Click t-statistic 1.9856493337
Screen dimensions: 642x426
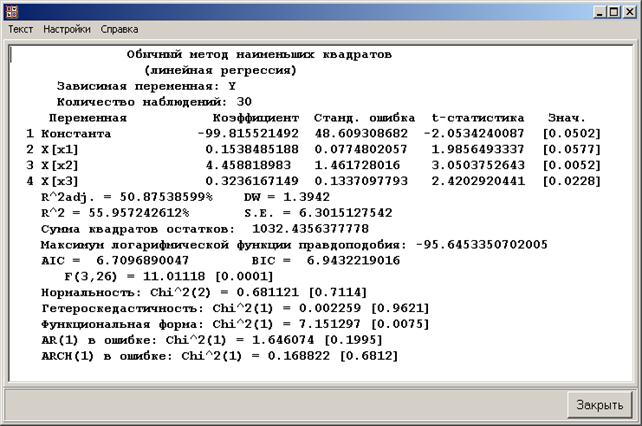click(x=478, y=150)
